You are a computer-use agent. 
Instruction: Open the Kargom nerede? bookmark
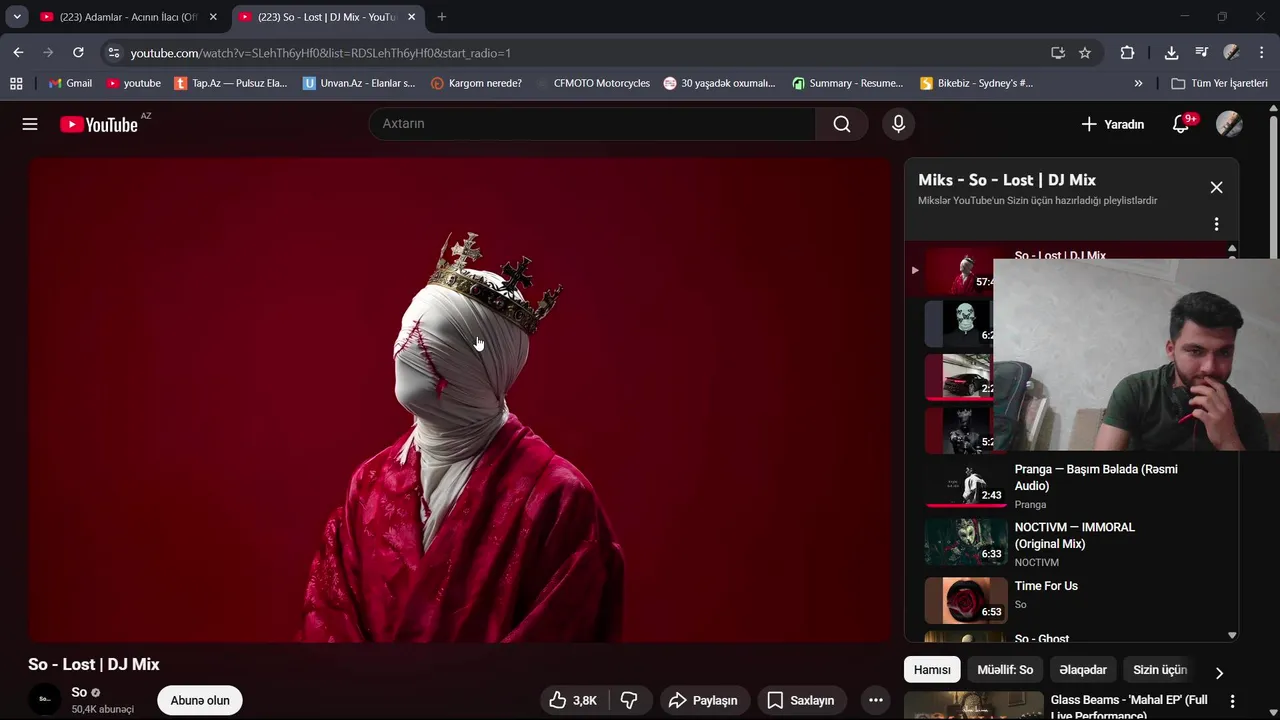(x=476, y=83)
